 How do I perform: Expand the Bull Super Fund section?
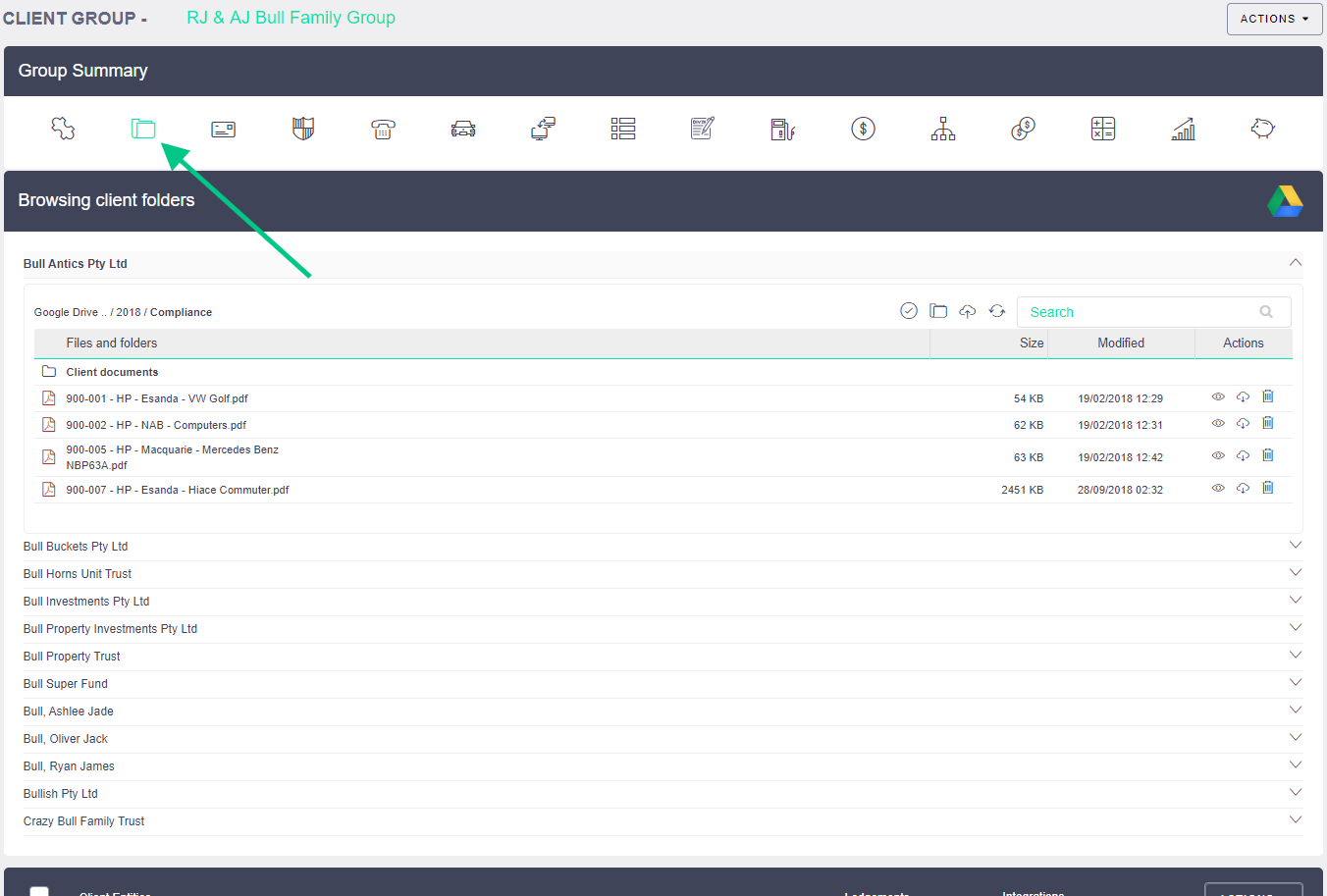point(1296,683)
